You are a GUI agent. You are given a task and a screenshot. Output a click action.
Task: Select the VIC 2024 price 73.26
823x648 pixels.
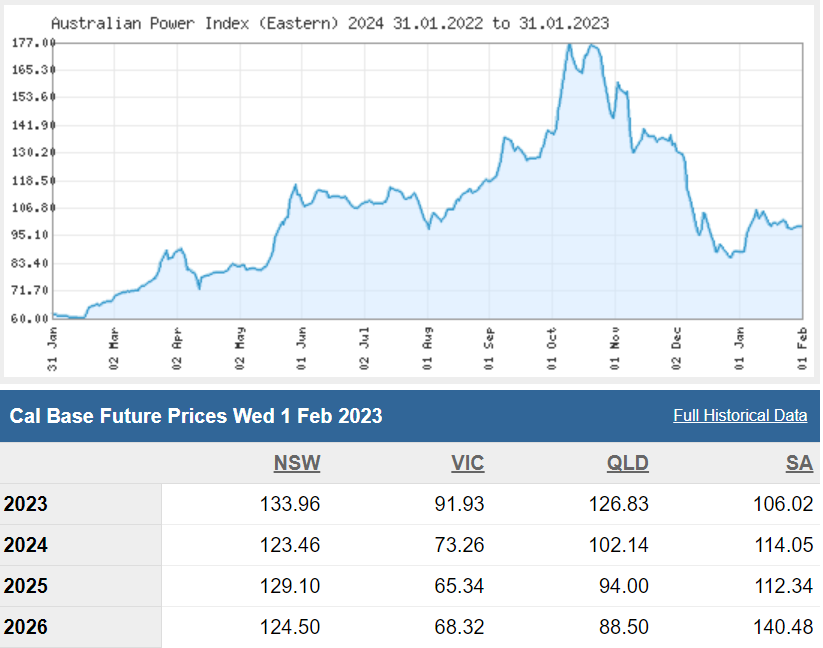point(458,545)
